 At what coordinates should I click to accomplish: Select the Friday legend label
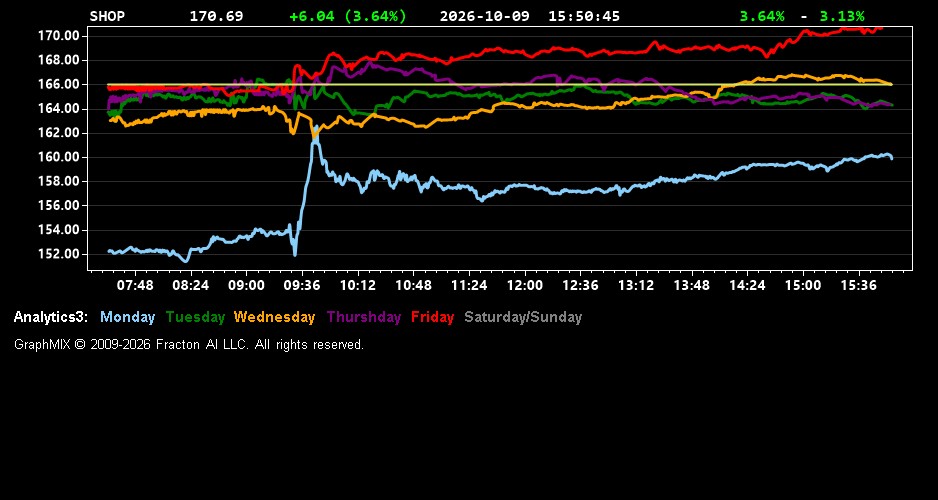pyautogui.click(x=433, y=318)
